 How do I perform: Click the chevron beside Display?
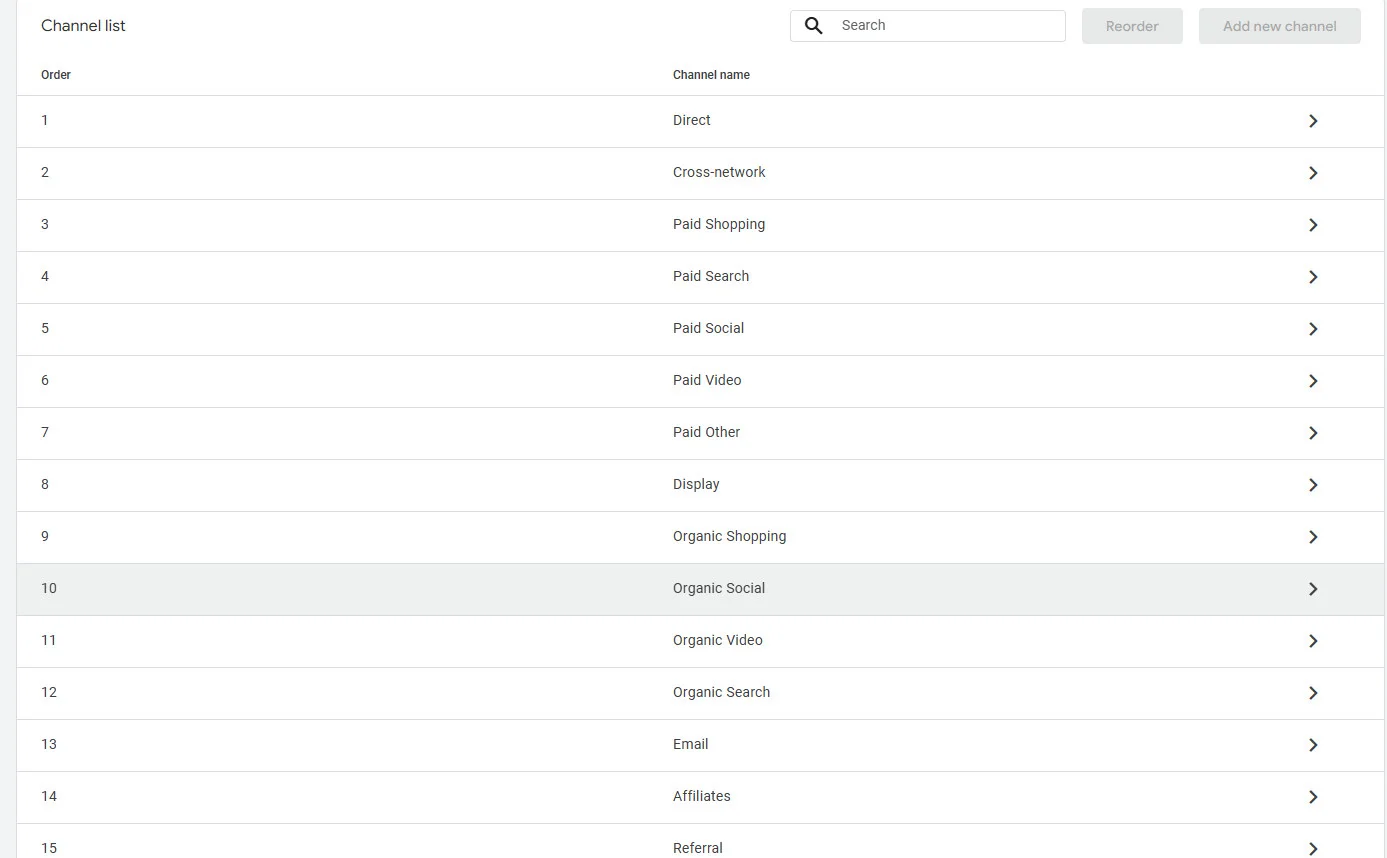(x=1313, y=484)
